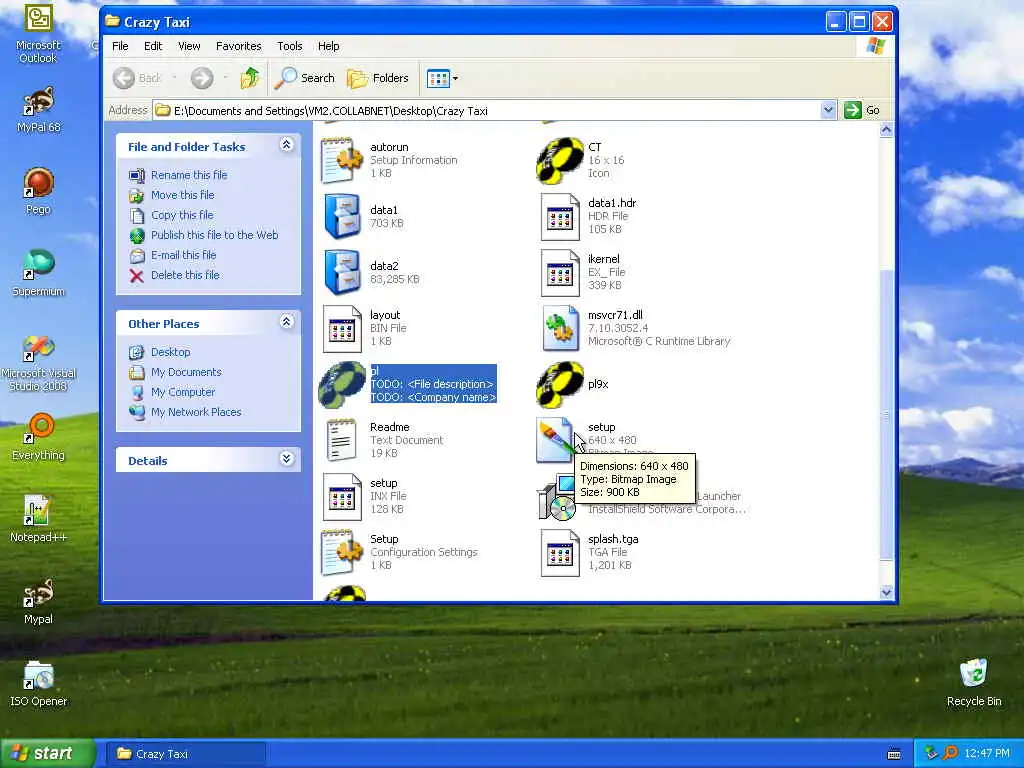Open Supermium desktop shortcut
The width and height of the screenshot is (1024, 768).
39,274
